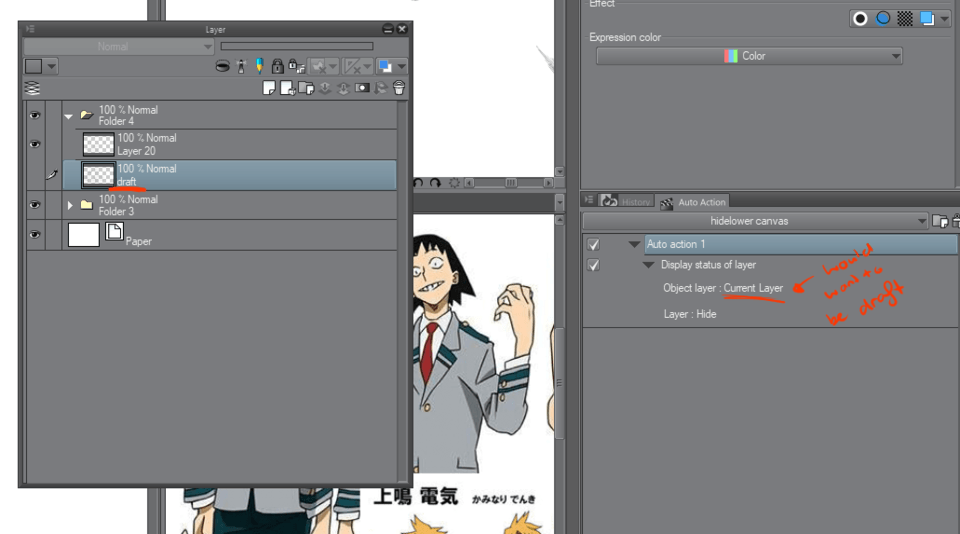Open the palette color dropdown arrow

point(51,66)
